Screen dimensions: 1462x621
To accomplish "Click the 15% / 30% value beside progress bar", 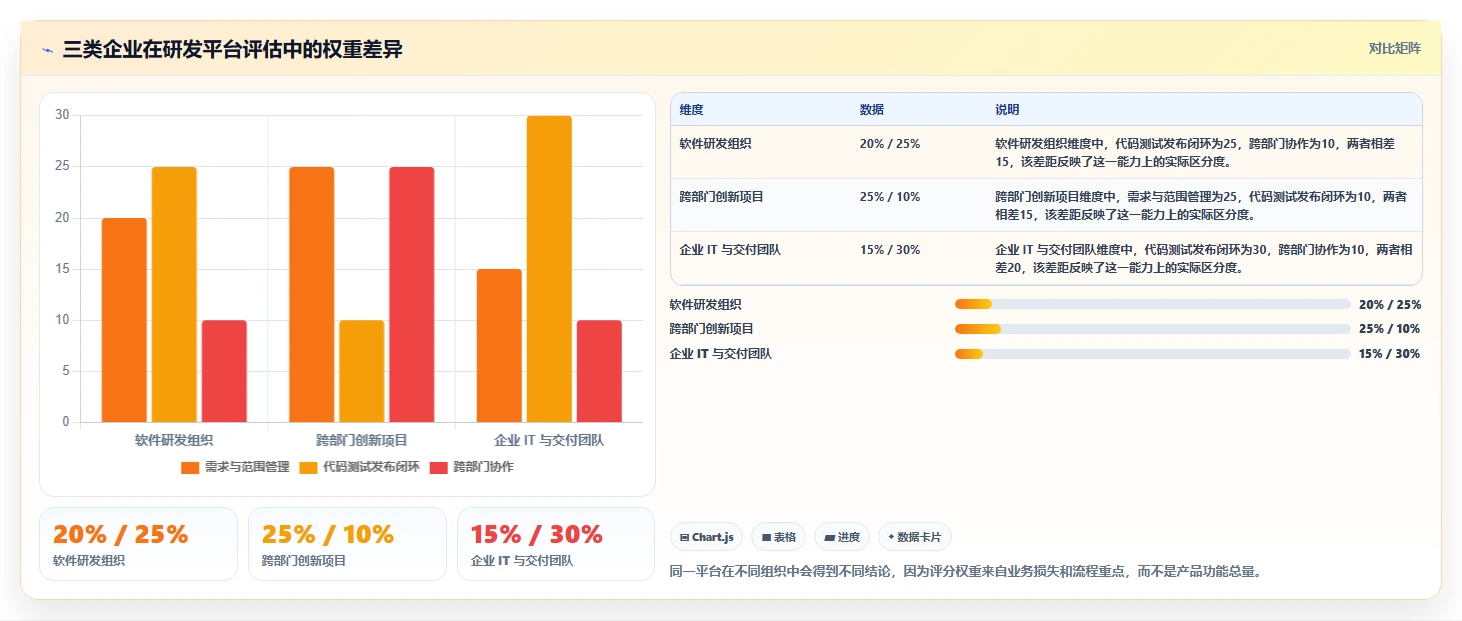I will tap(1390, 354).
